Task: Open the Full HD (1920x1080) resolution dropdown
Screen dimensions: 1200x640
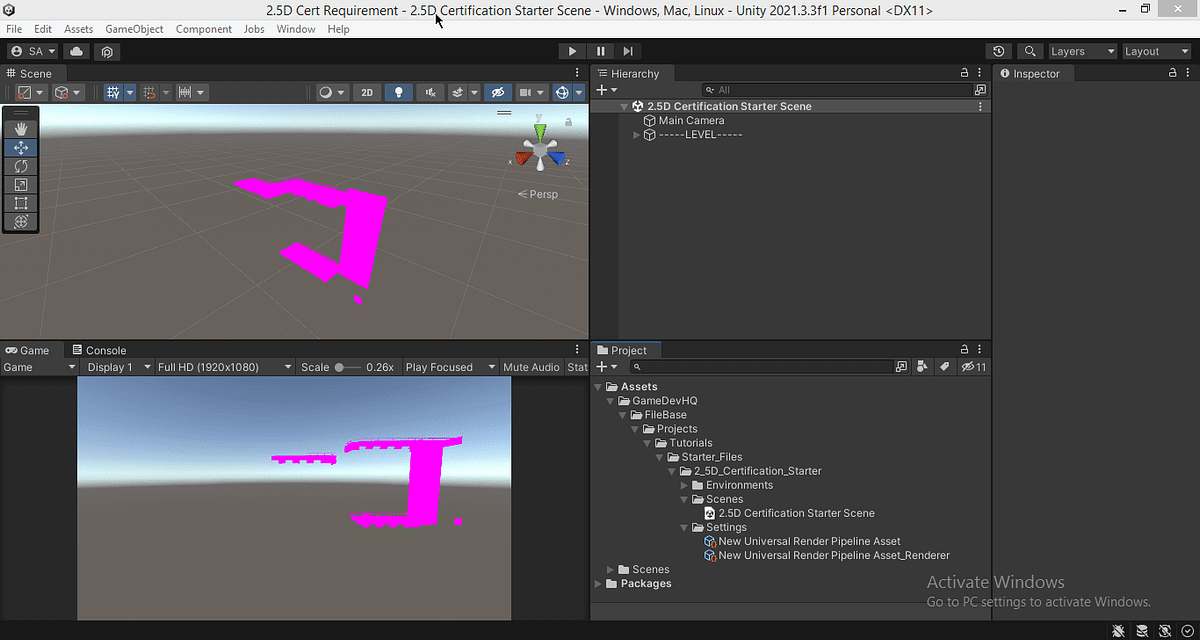Action: coord(222,367)
